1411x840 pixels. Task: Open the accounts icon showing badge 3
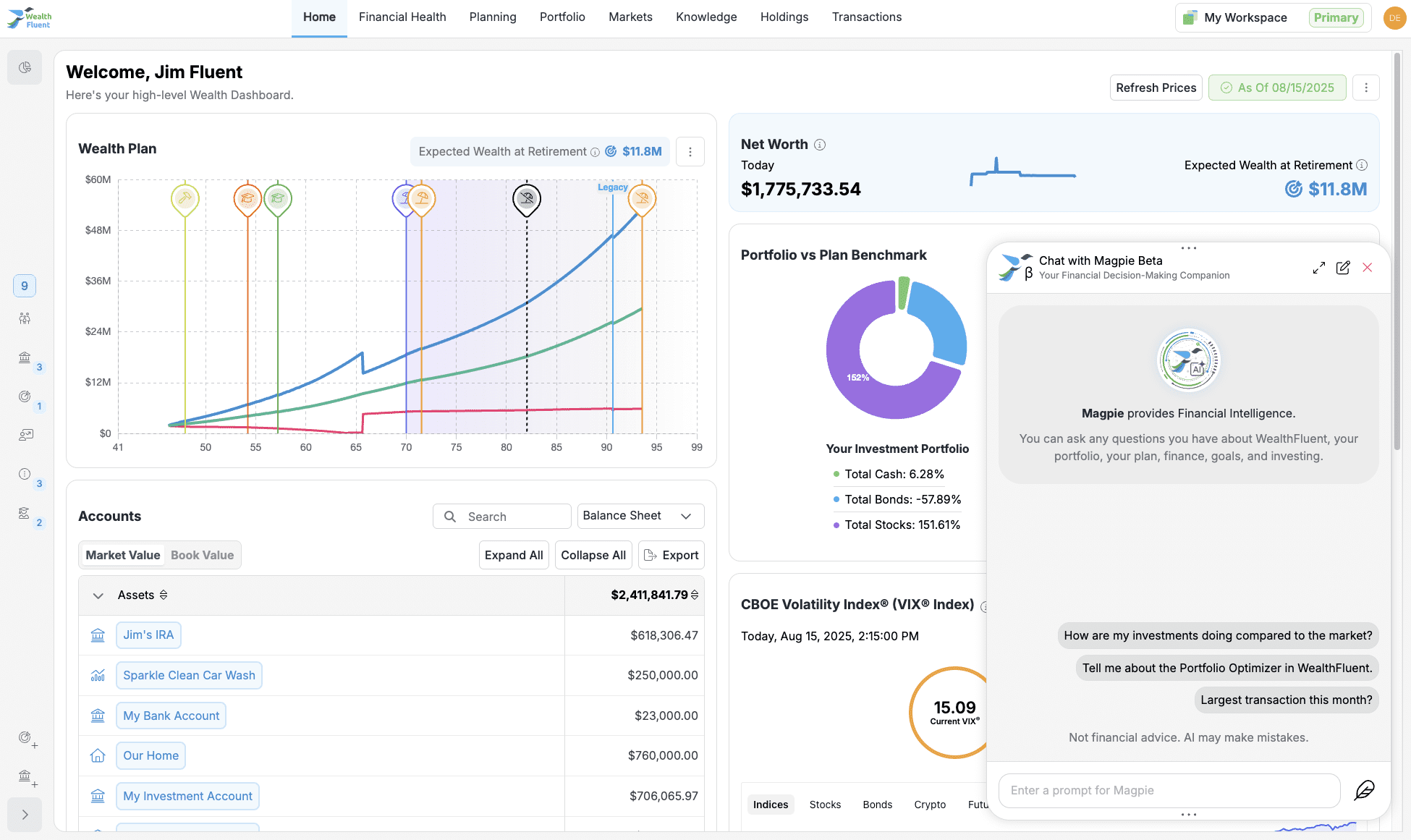(25, 357)
